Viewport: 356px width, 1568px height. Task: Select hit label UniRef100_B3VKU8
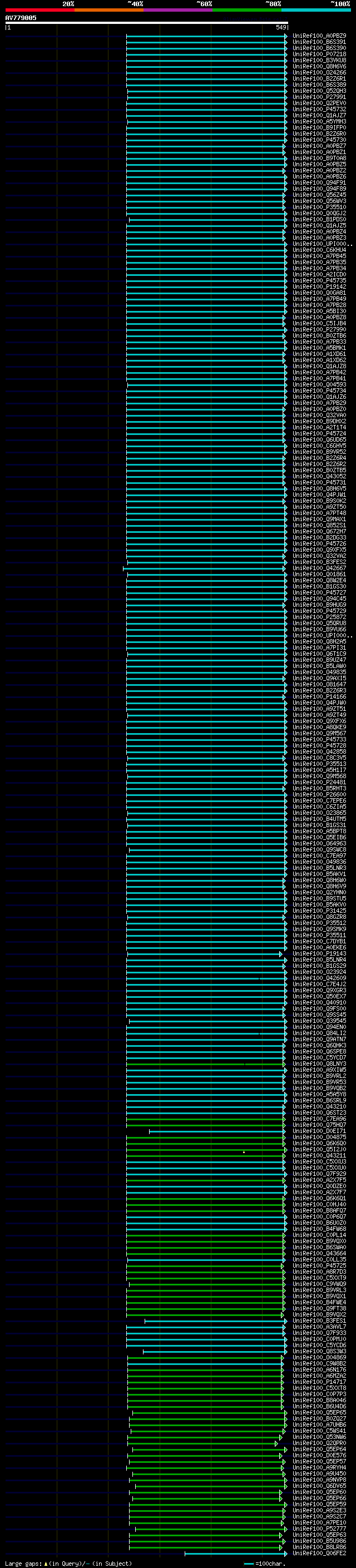[x=319, y=60]
